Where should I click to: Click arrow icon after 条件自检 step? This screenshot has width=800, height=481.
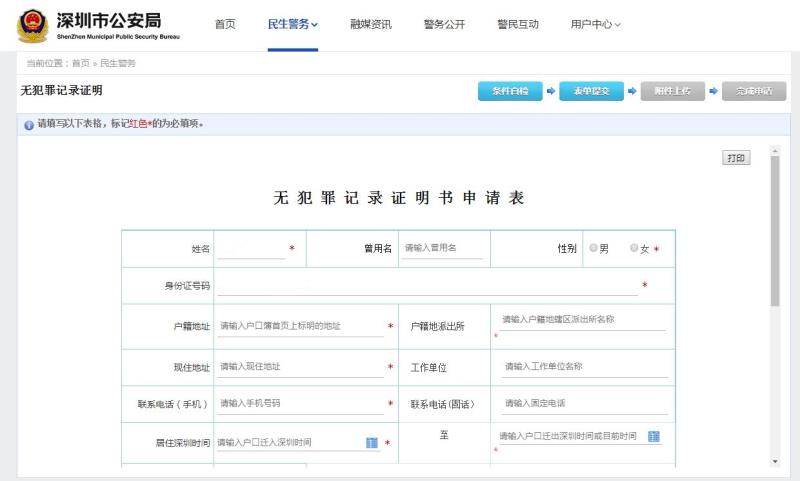[x=550, y=91]
